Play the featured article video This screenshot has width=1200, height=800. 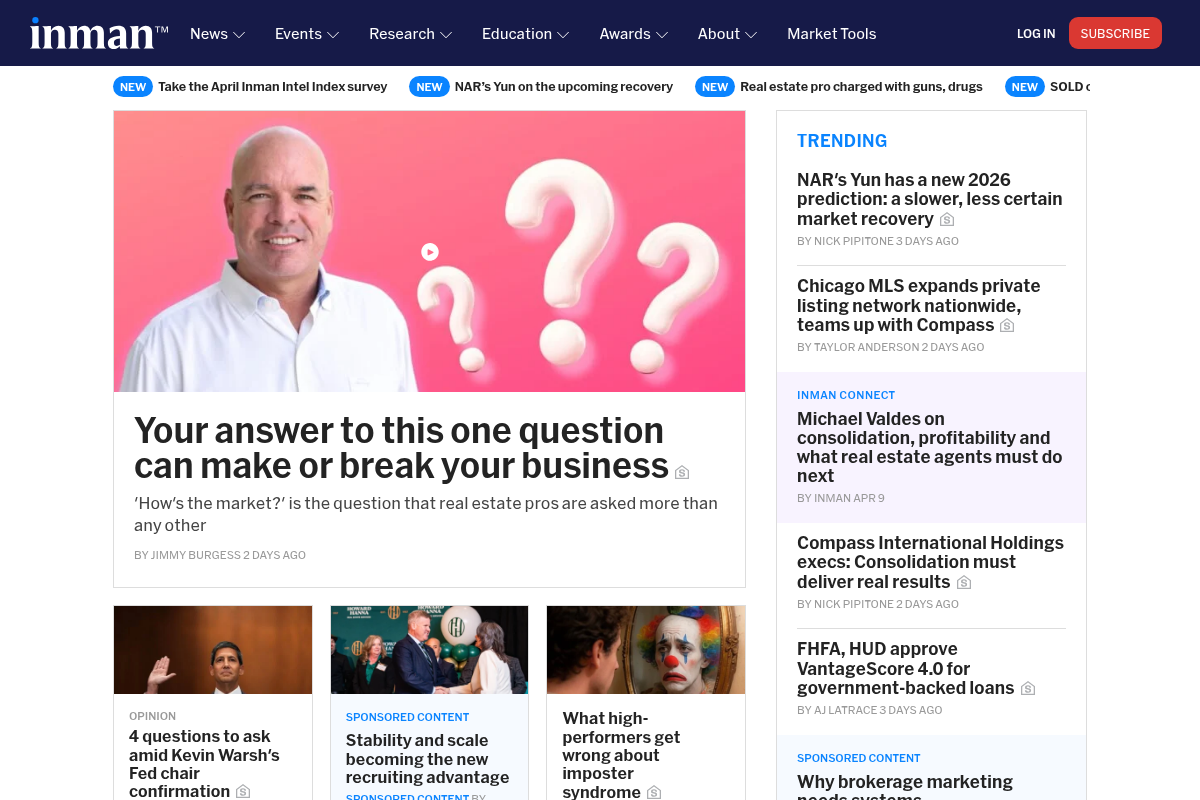[429, 252]
